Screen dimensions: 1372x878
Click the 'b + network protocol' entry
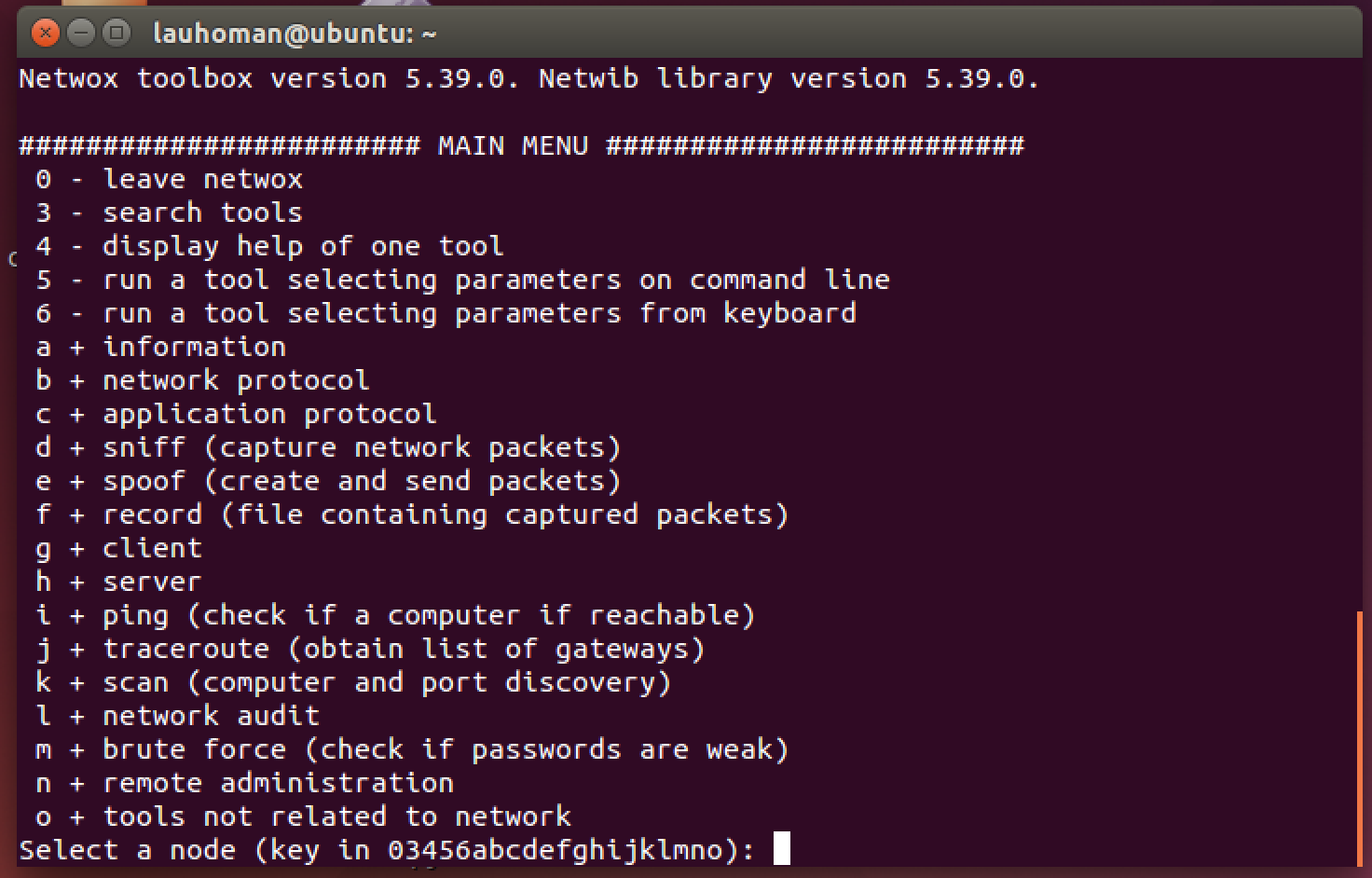tap(202, 380)
